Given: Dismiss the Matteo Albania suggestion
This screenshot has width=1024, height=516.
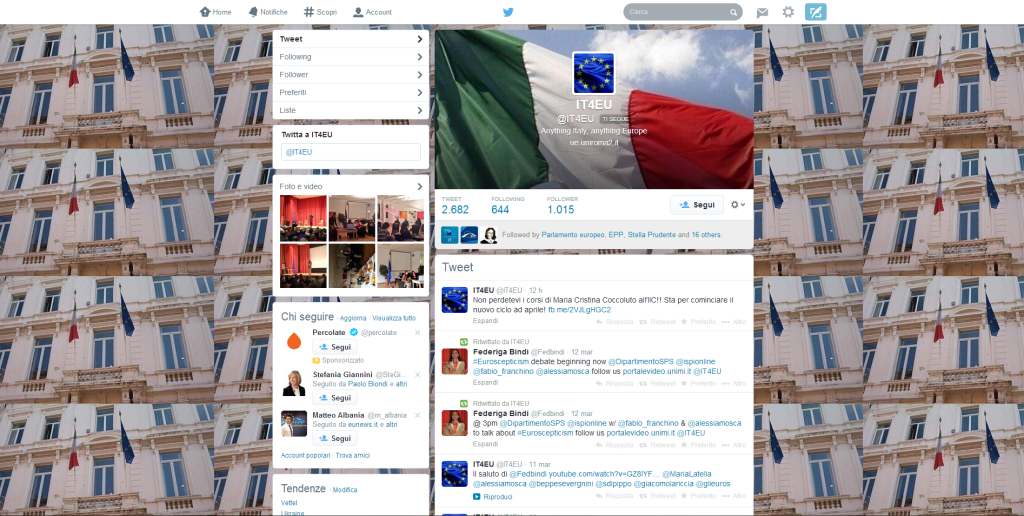Looking at the screenshot, I should click(x=417, y=415).
